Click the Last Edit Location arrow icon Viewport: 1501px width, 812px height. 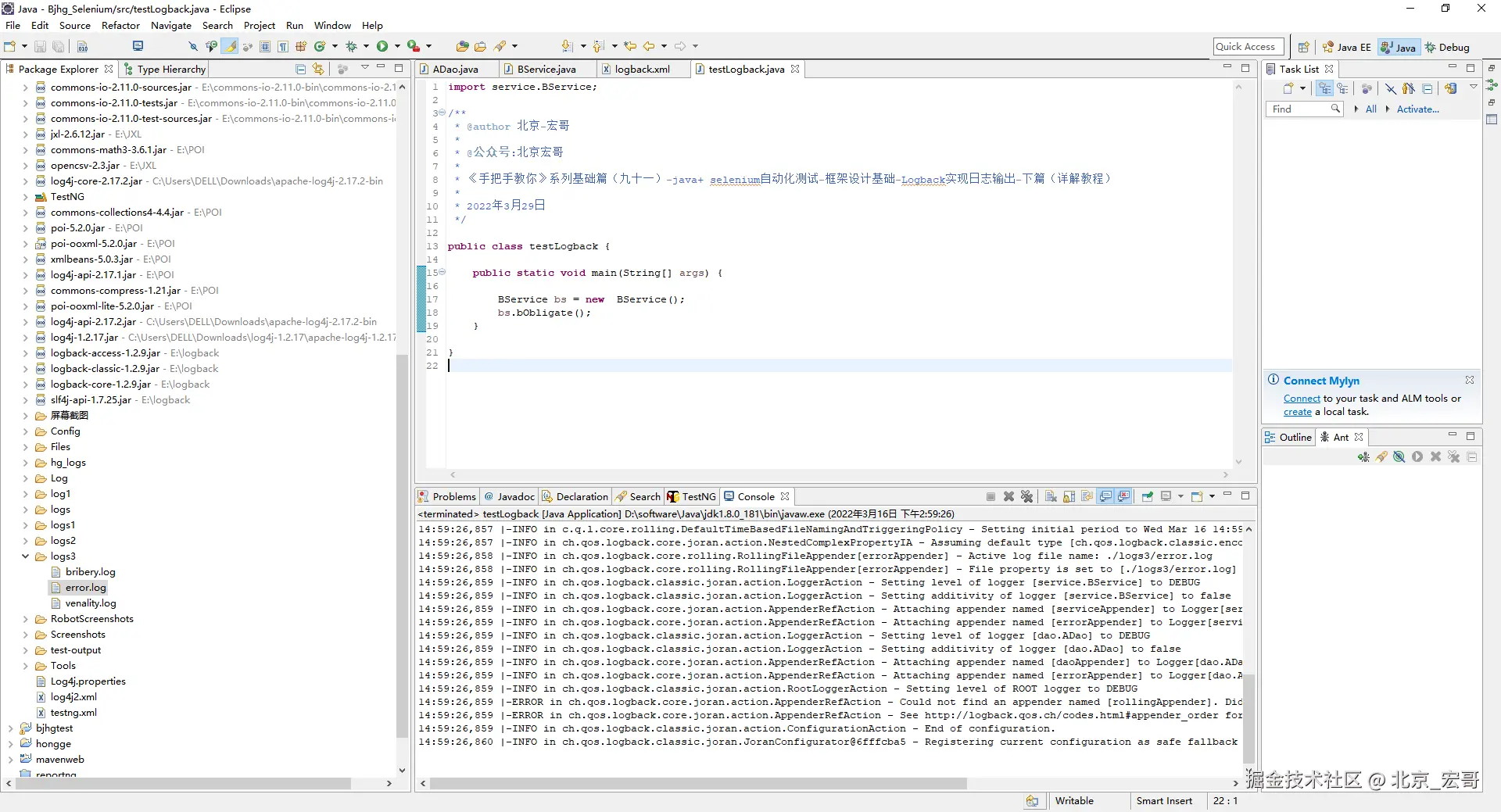click(x=630, y=47)
